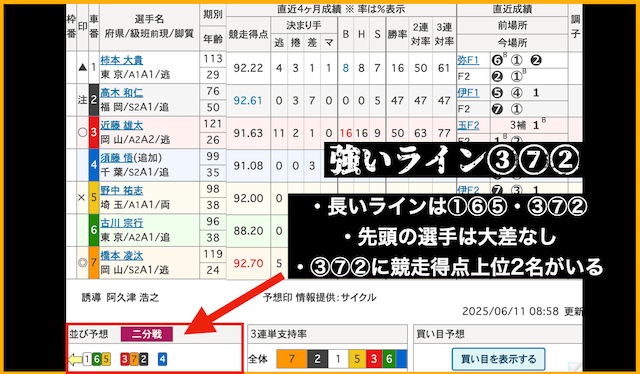The width and height of the screenshot is (640, 374).
Task: Click the lineup direction arrow in 並び予想
Action: click(x=75, y=359)
